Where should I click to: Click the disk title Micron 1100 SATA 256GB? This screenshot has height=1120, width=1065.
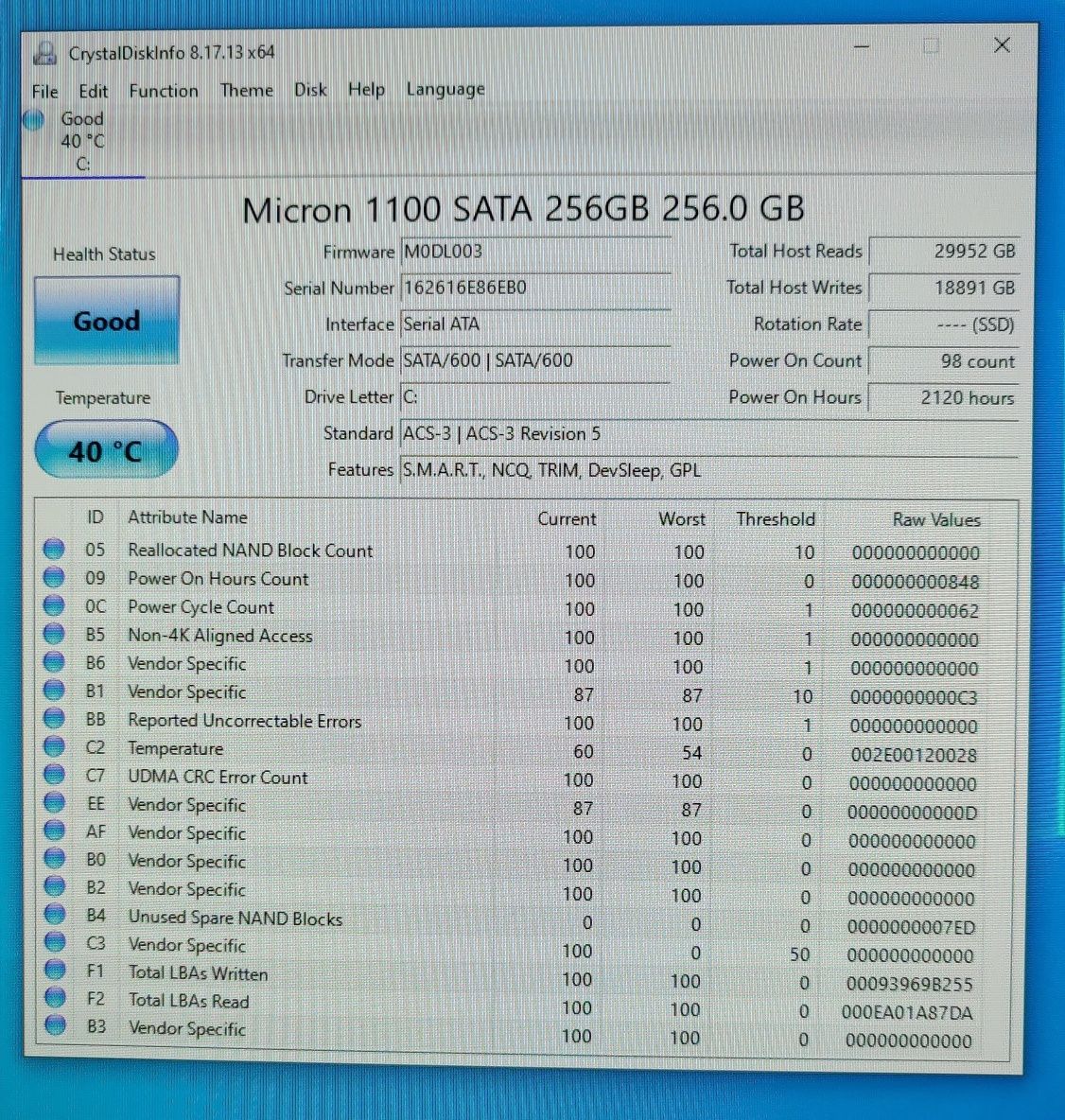(x=523, y=209)
